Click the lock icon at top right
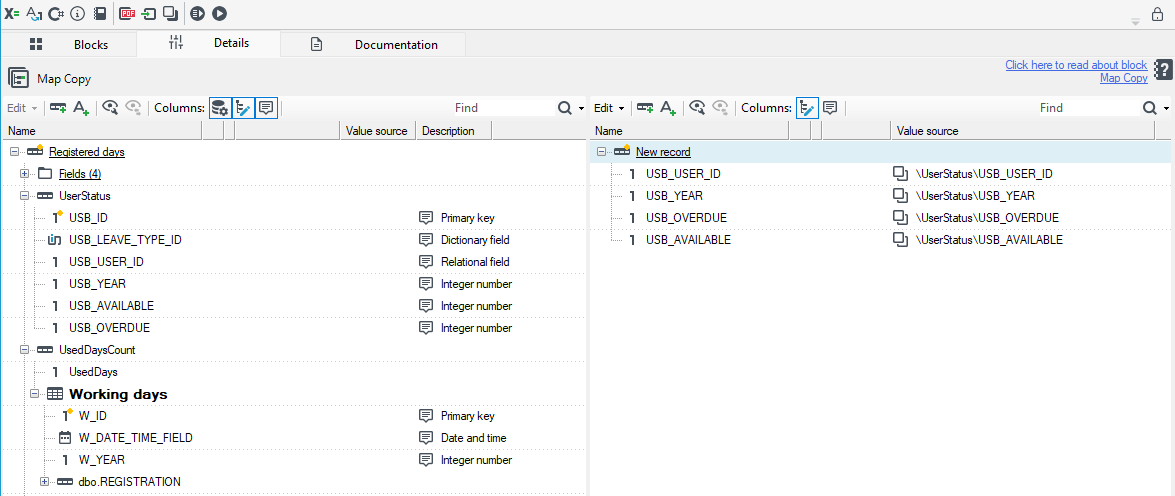The image size is (1175, 496). (1158, 13)
